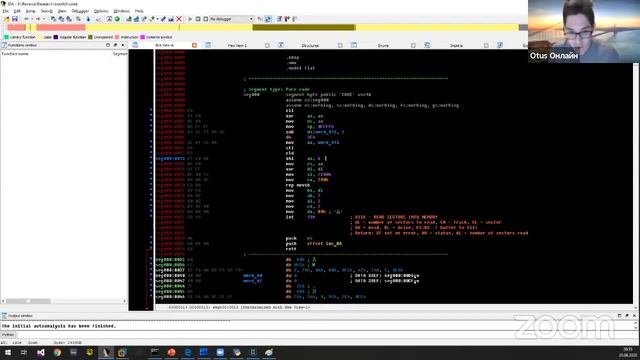Click the retf instruction line

pyautogui.click(x=291, y=249)
